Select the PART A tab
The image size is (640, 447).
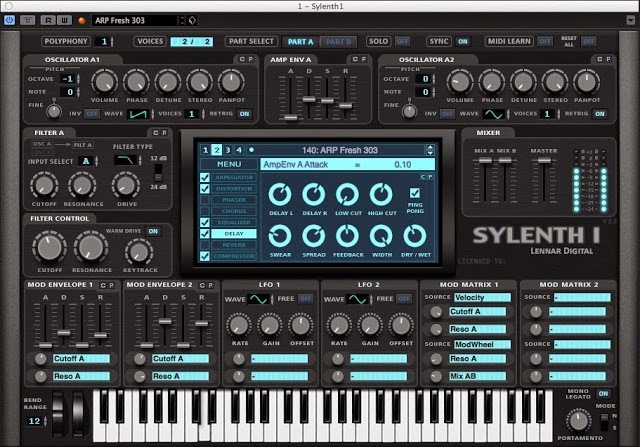pos(300,41)
